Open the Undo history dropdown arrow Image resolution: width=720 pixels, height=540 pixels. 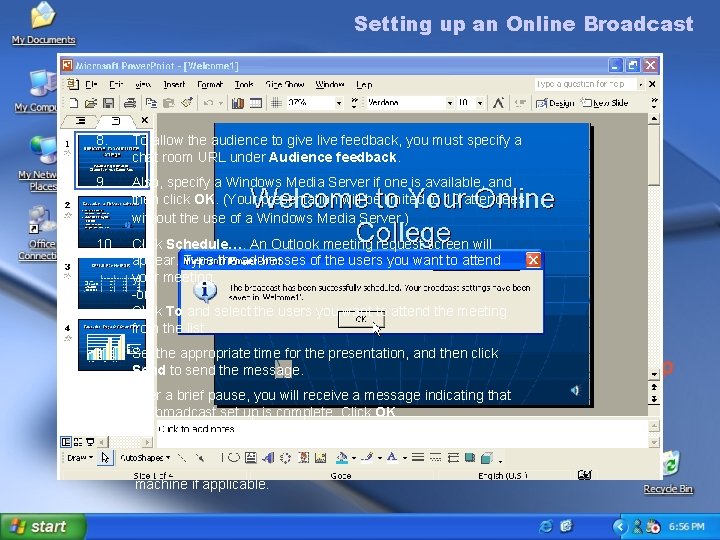coord(221,103)
